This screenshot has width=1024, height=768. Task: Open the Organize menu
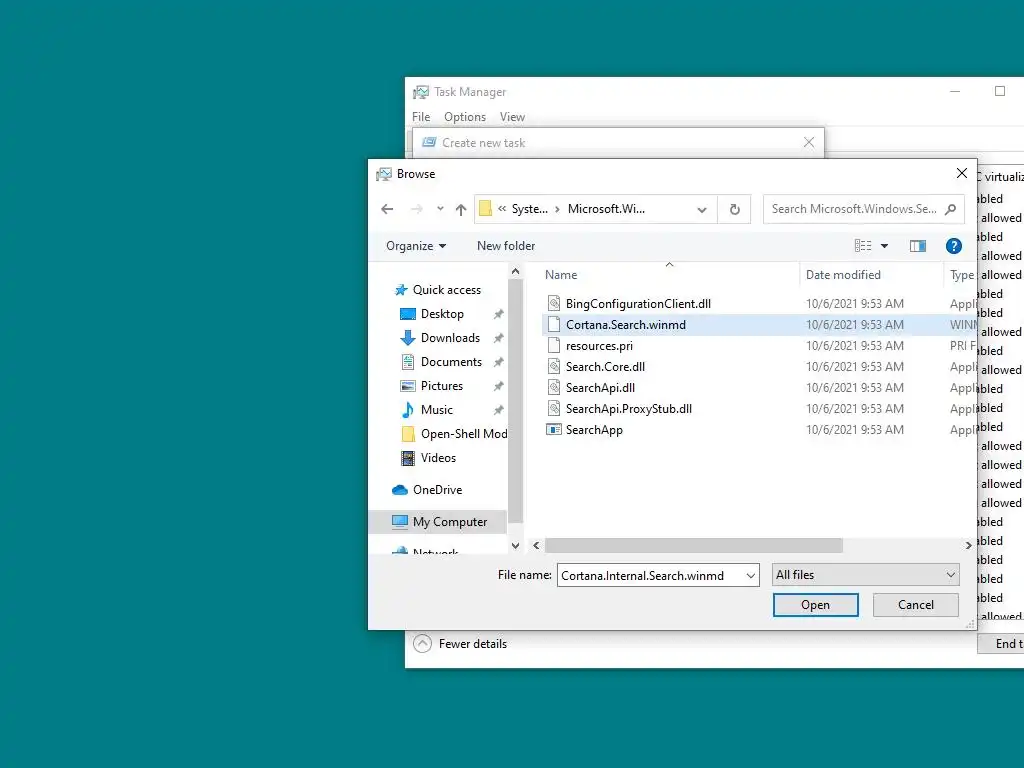tap(416, 246)
